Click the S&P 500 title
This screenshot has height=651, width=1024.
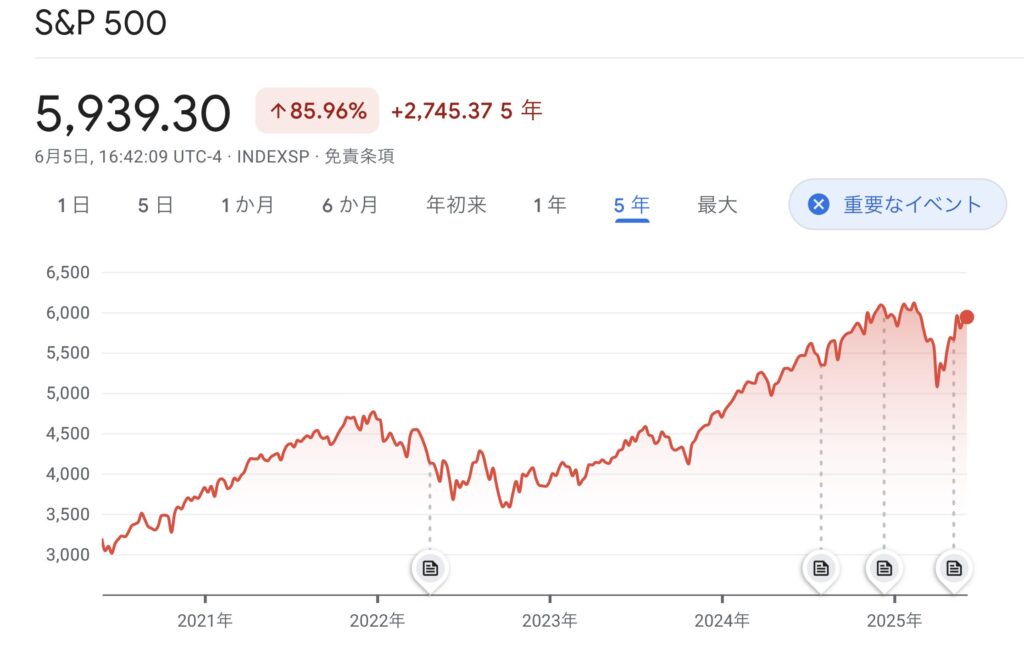click(101, 23)
